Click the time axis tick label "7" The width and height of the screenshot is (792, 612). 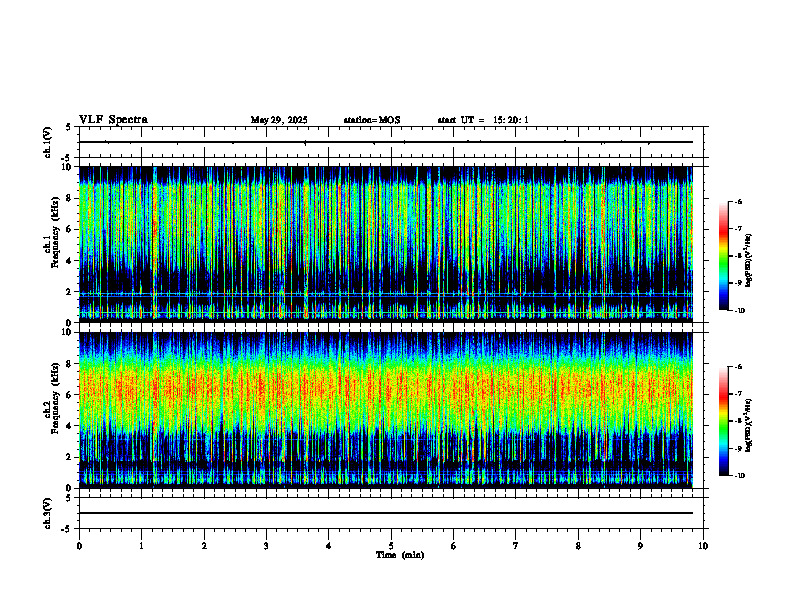pos(516,546)
